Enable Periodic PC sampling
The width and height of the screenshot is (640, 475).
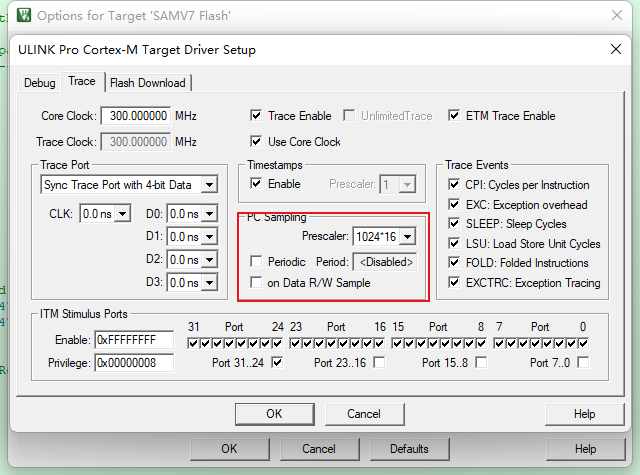tap(257, 262)
